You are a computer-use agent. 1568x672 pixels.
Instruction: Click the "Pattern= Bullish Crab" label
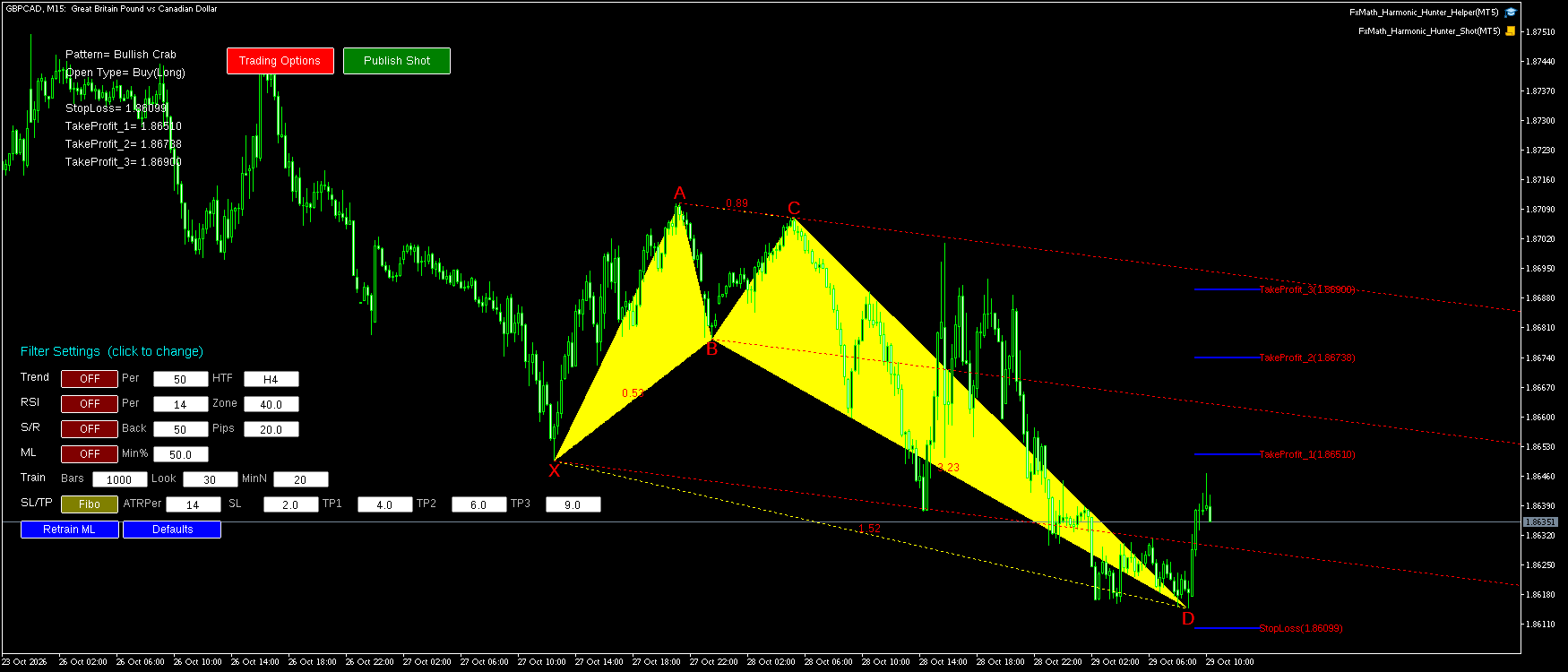121,55
